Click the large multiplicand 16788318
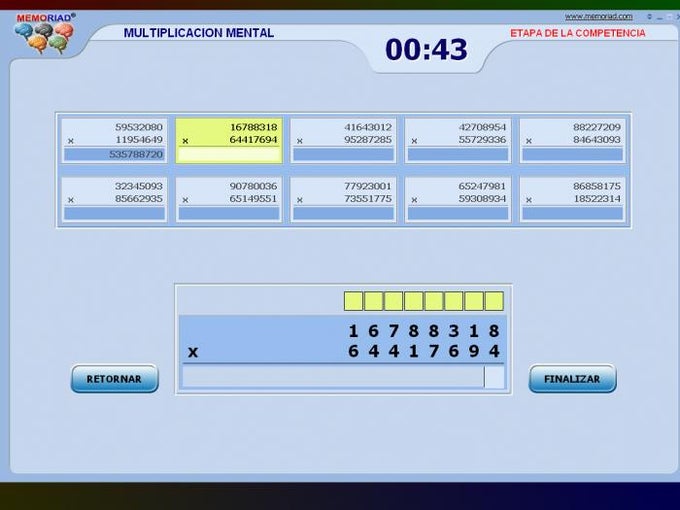680x510 pixels. 424,331
